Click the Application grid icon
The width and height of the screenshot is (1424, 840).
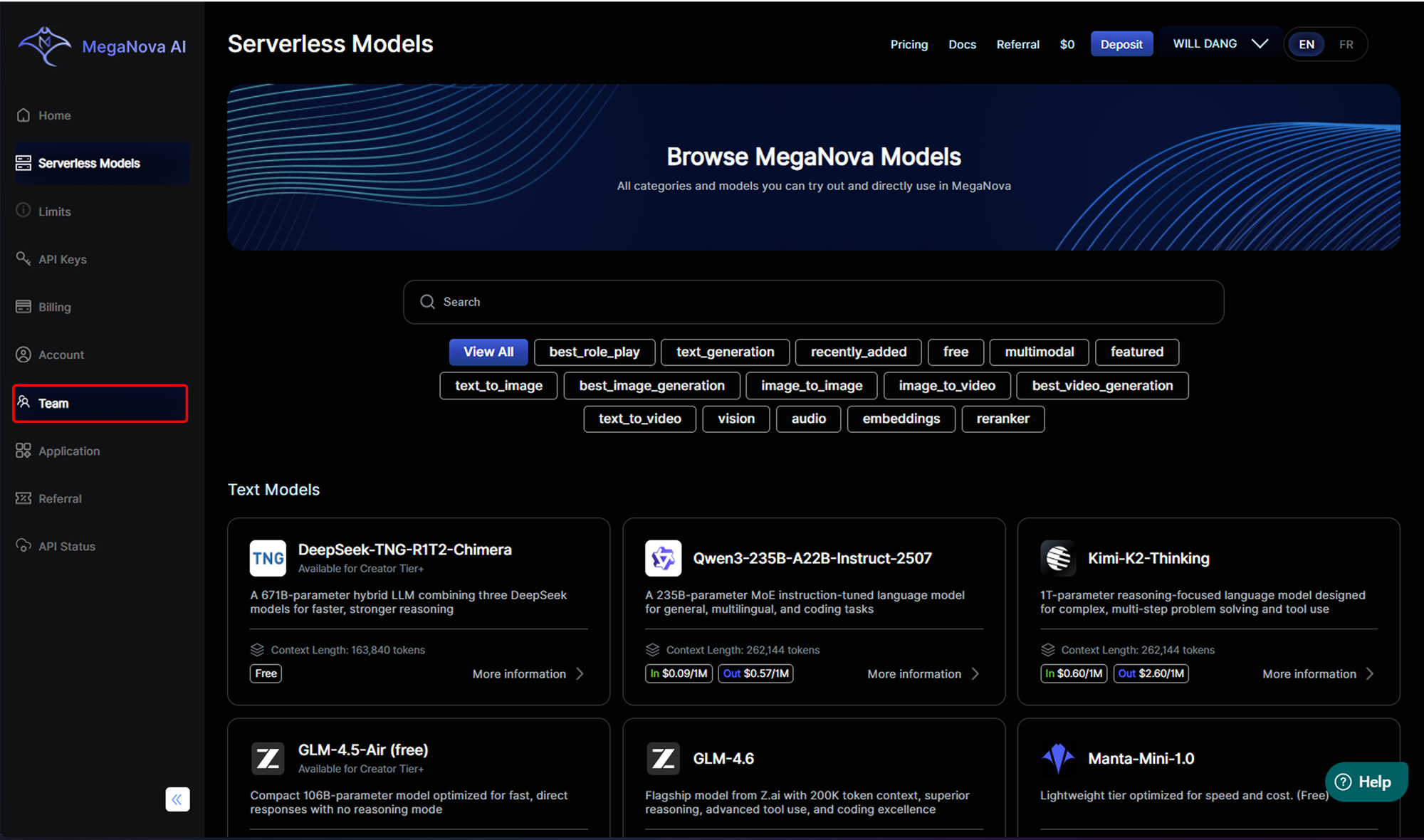[x=23, y=451]
